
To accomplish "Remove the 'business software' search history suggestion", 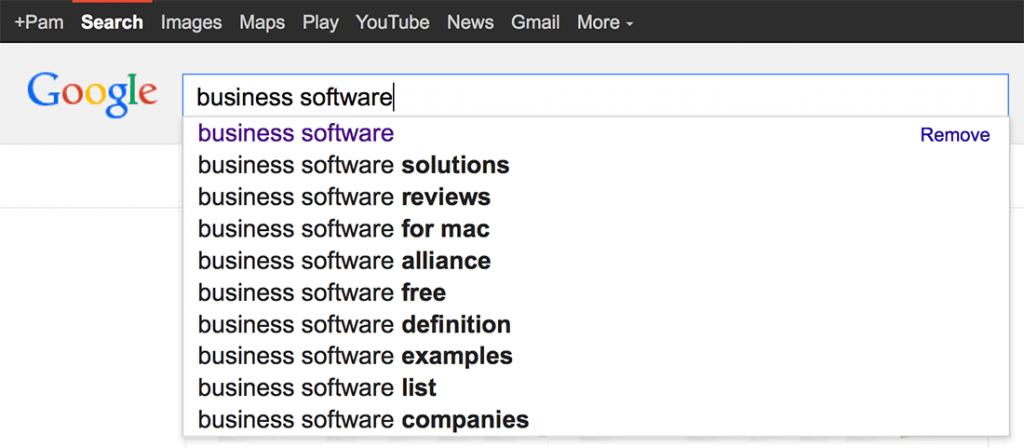I will pos(955,135).
